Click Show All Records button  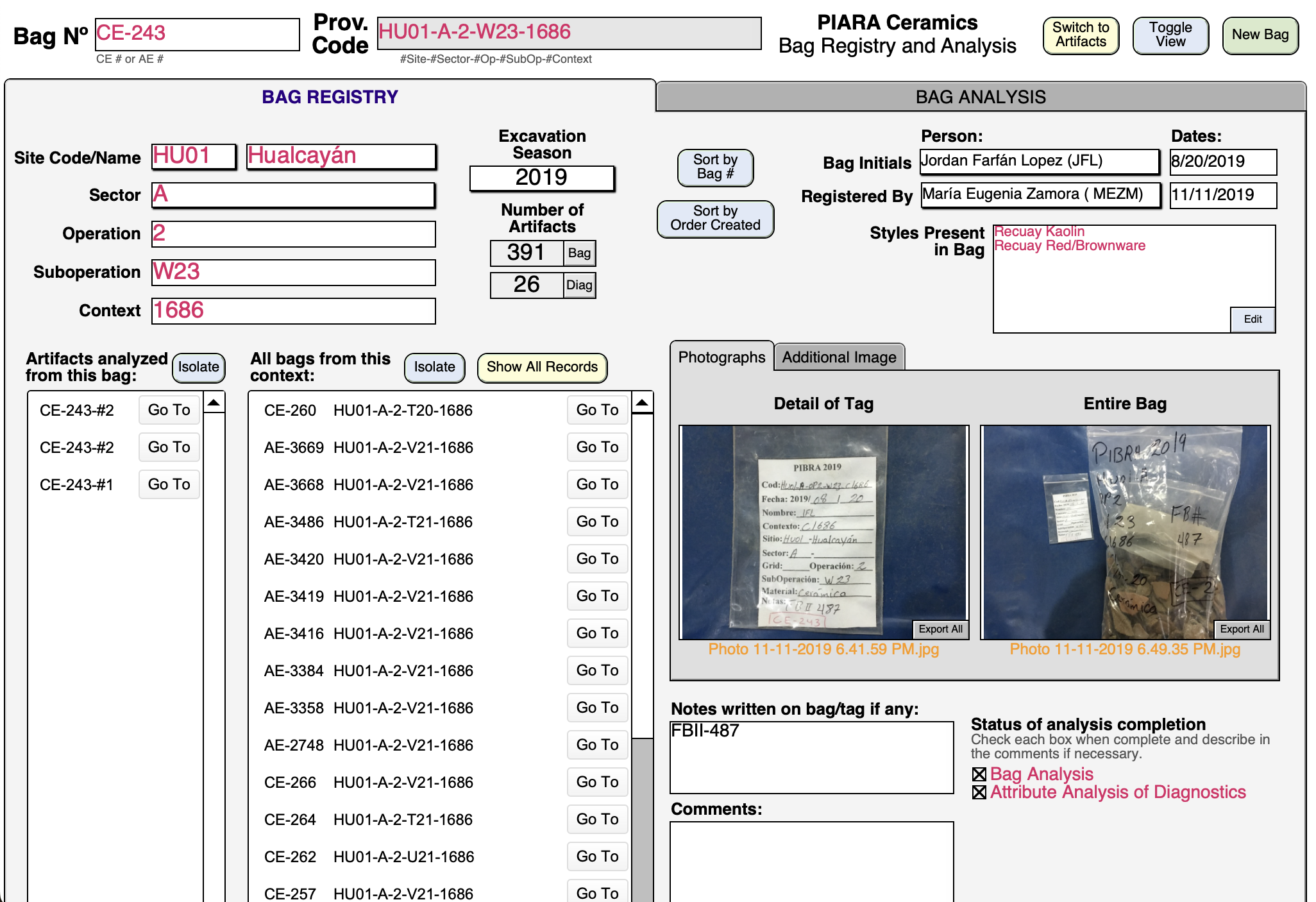(542, 367)
